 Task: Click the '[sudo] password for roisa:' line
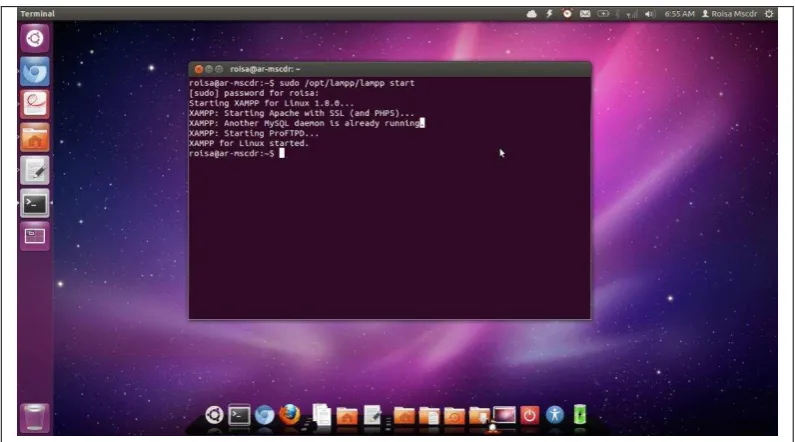pos(254,93)
